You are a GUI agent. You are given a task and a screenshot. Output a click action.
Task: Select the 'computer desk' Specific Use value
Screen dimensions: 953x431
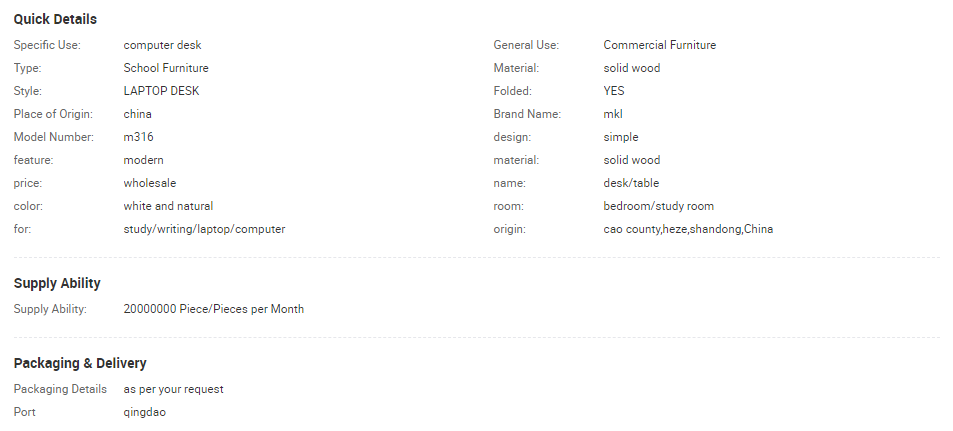(162, 45)
